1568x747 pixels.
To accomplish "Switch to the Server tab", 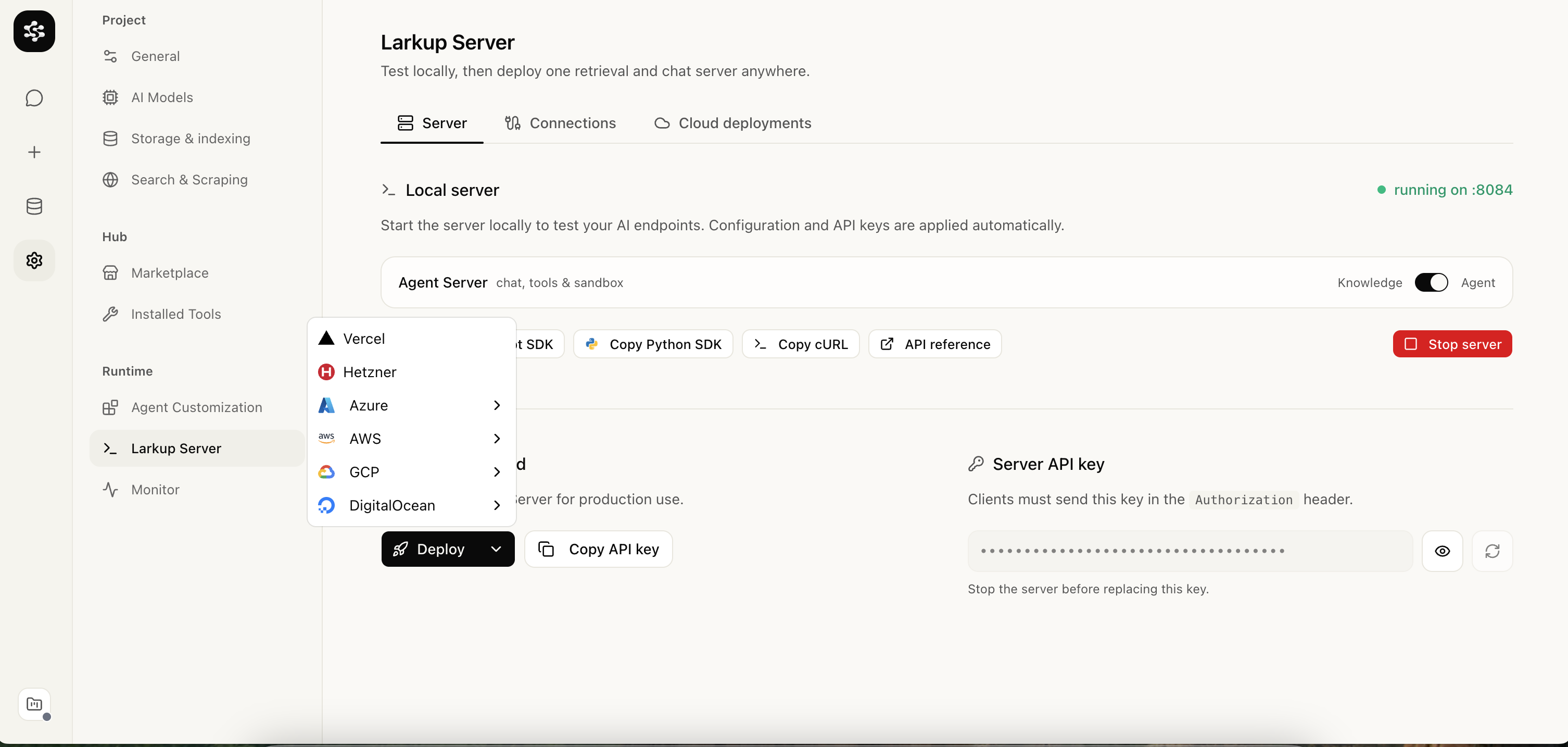I will [432, 123].
